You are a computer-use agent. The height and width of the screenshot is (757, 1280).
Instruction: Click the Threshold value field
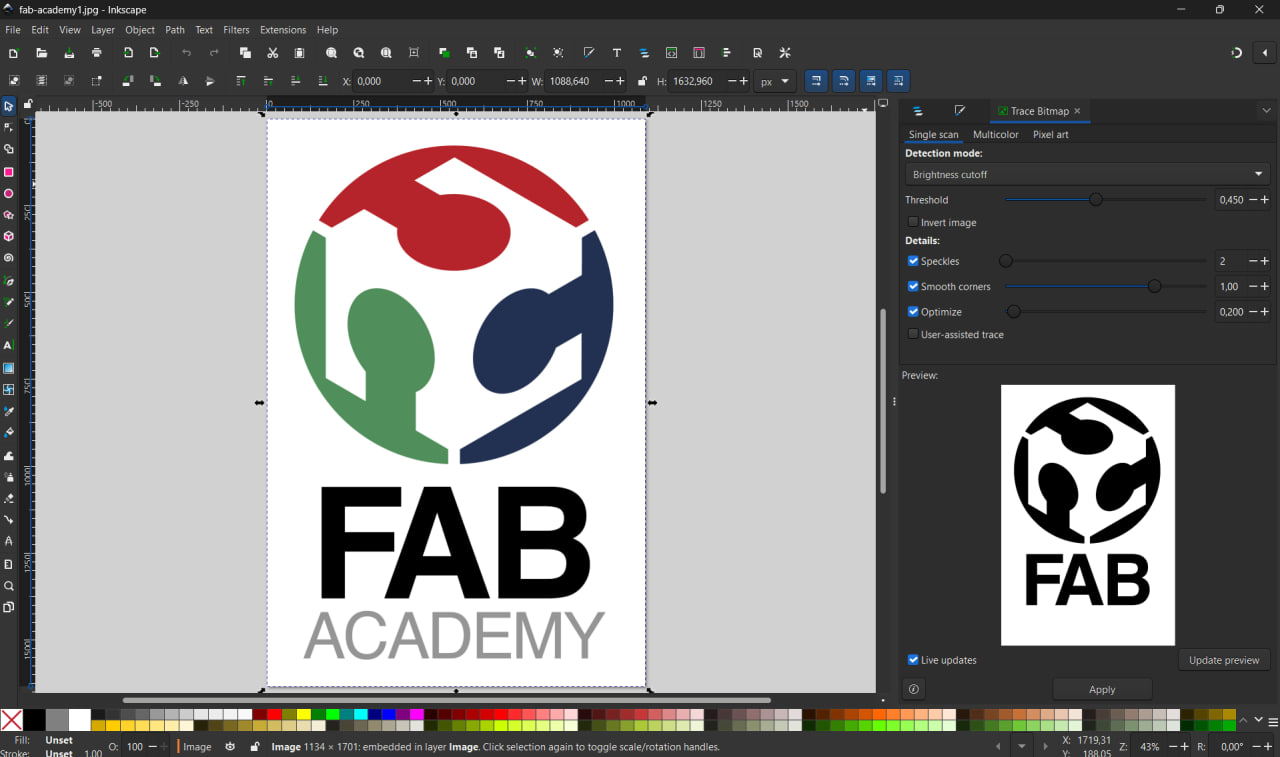point(1231,200)
